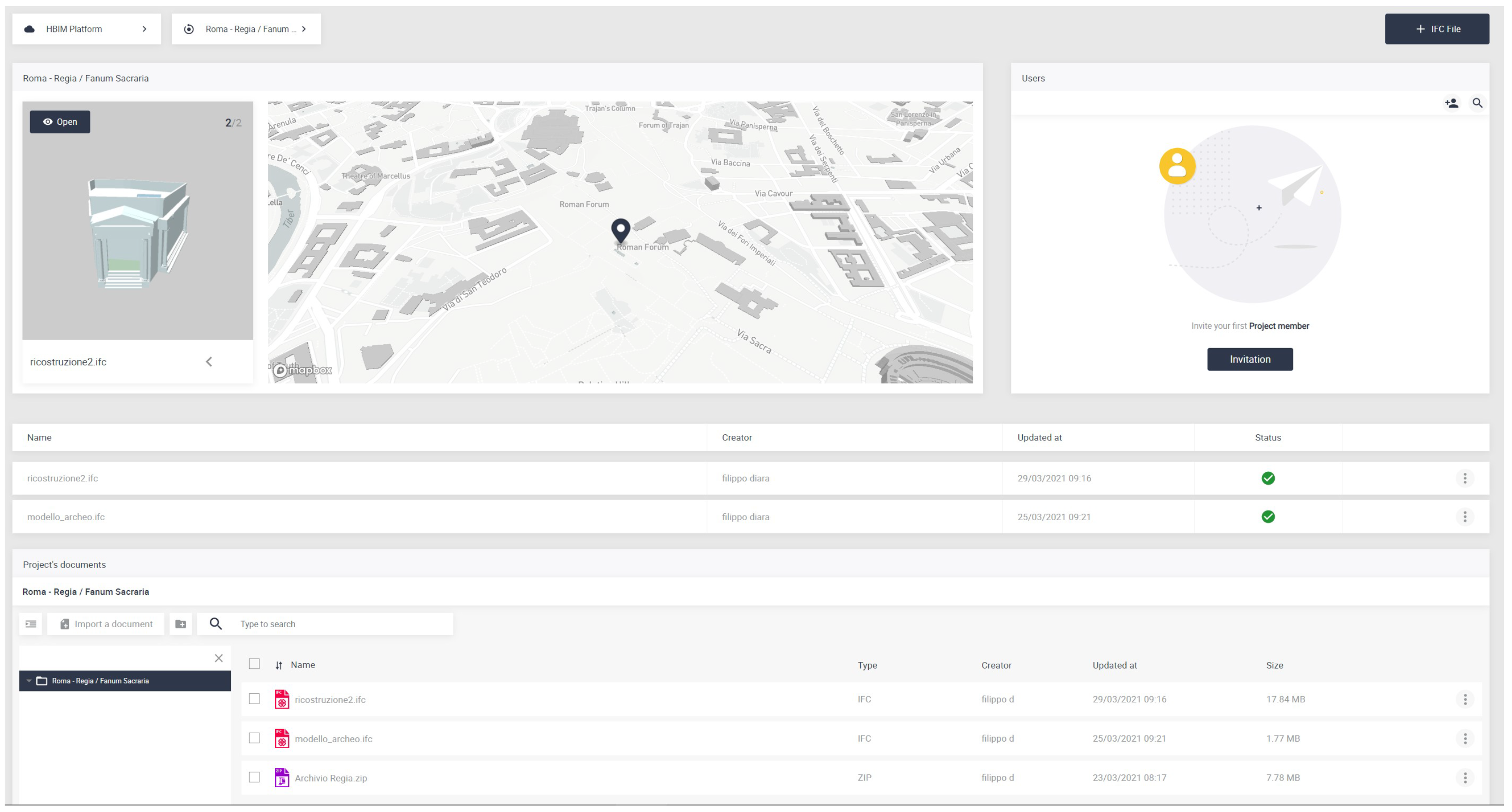Click the new folder icon in documents toolbar
Image resolution: width=1512 pixels, height=812 pixels.
point(181,624)
